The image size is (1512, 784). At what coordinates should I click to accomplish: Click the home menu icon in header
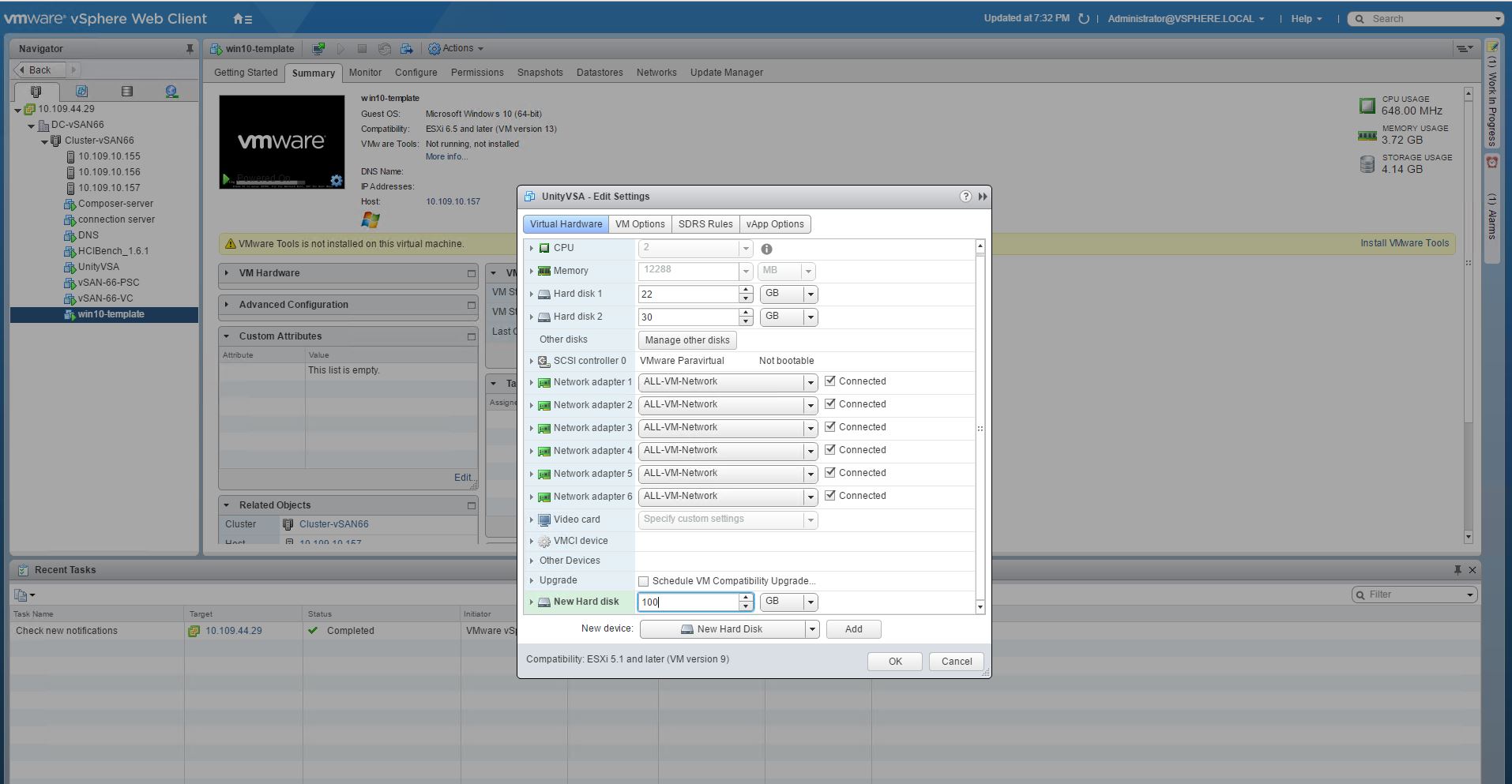[x=243, y=19]
